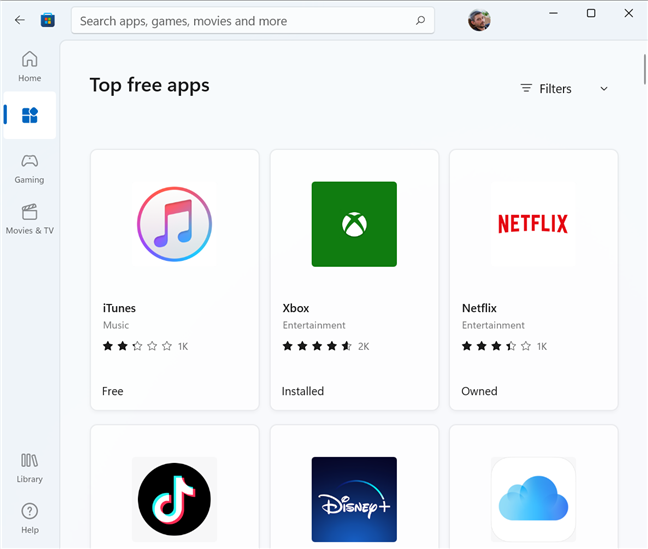Click the Netflix title text

(x=479, y=308)
